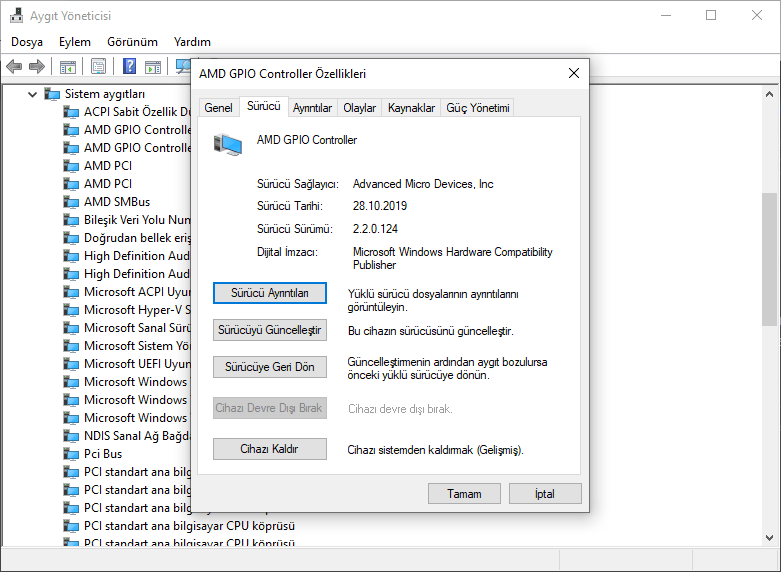
Task: Click icon beside Bileşik Veri Yolu entry
Action: point(71,220)
